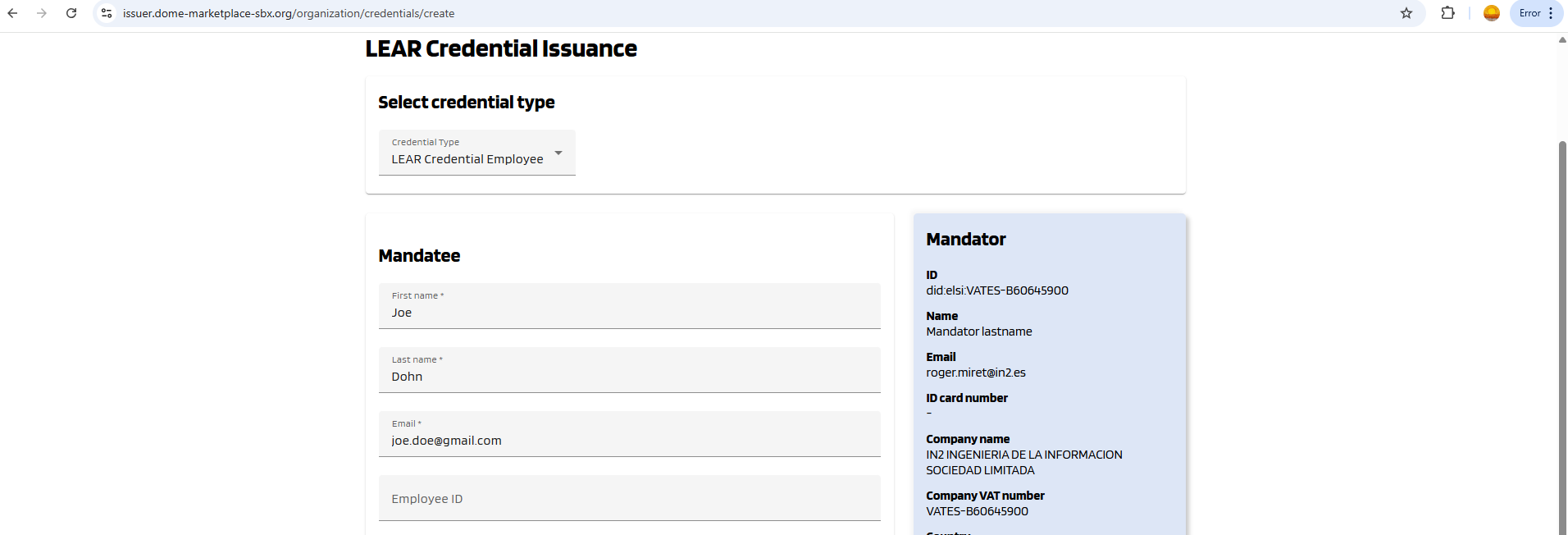1568x535 pixels.
Task: Focus the First name field containing Joe
Action: (x=629, y=313)
